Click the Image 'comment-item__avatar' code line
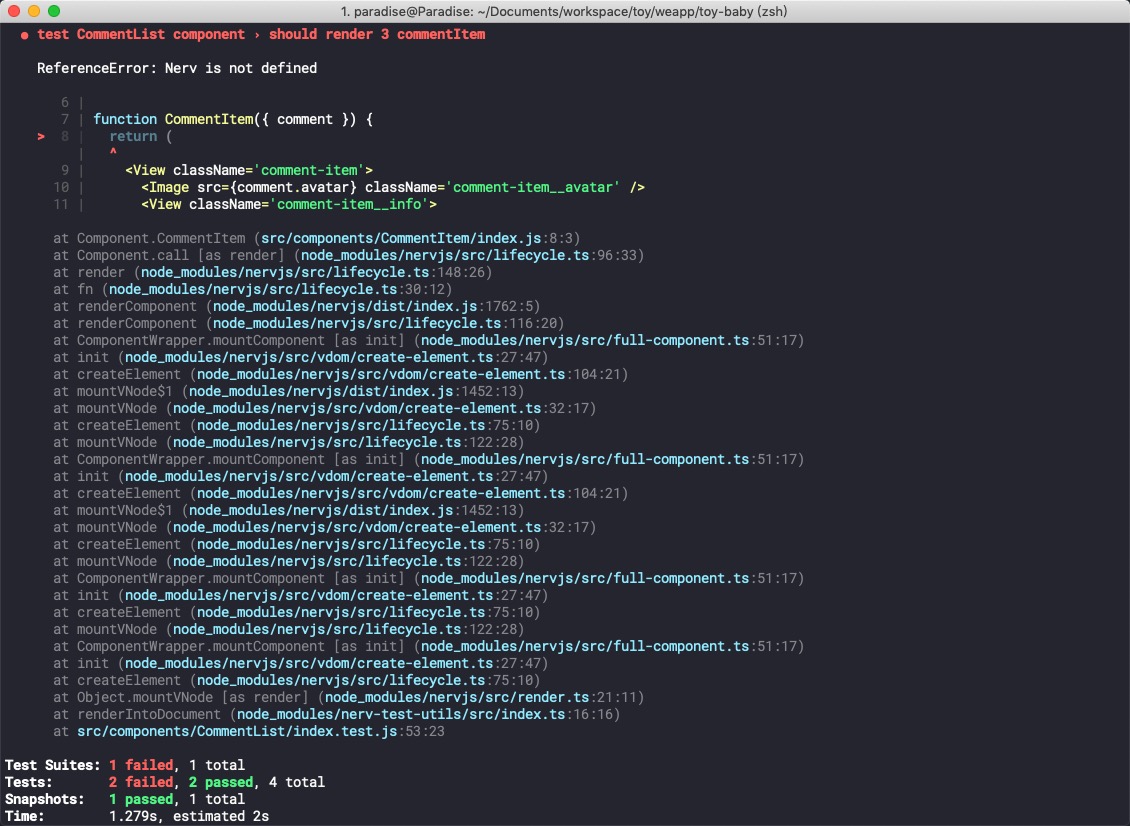This screenshot has height=826, width=1130. point(393,187)
